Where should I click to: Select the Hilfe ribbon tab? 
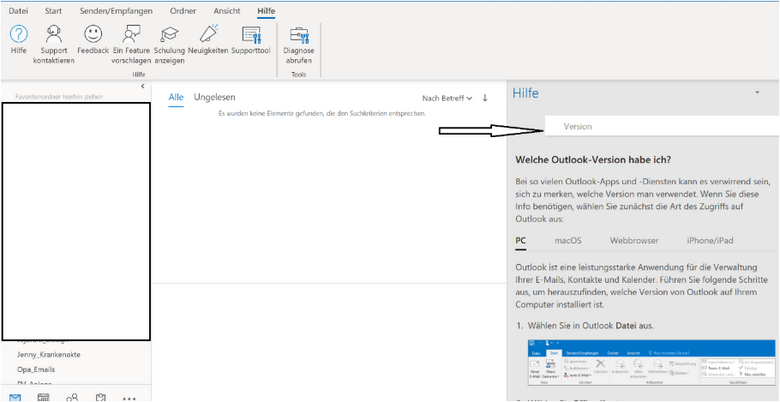[x=267, y=10]
